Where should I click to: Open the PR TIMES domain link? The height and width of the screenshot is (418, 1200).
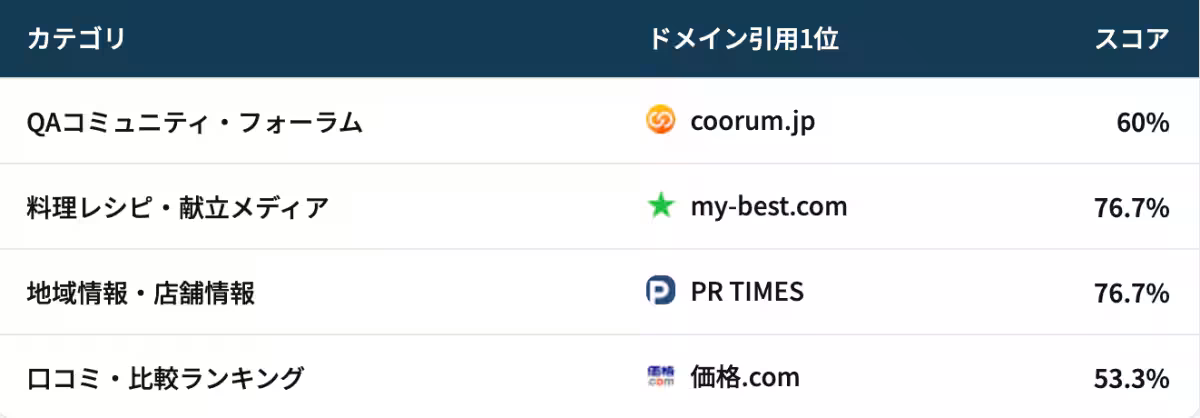click(747, 291)
